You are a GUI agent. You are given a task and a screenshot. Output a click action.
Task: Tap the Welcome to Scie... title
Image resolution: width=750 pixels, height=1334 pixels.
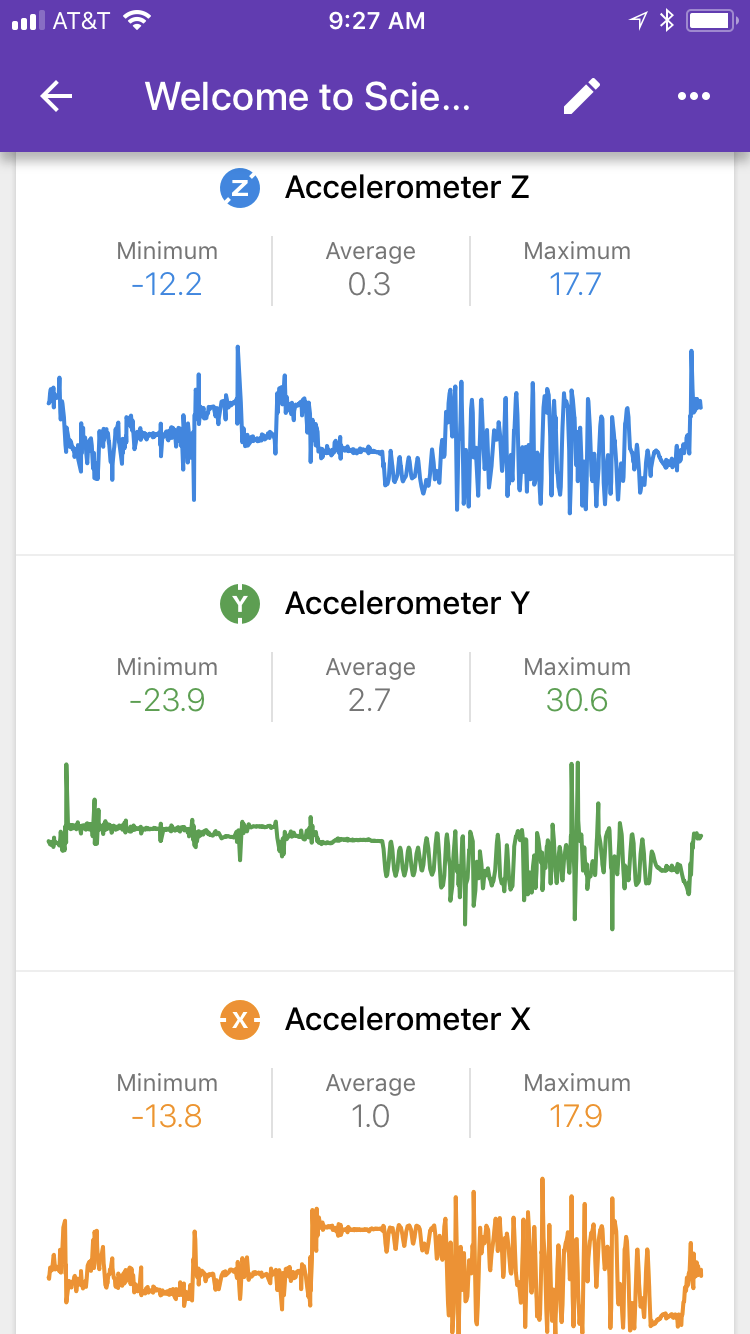[x=308, y=97]
